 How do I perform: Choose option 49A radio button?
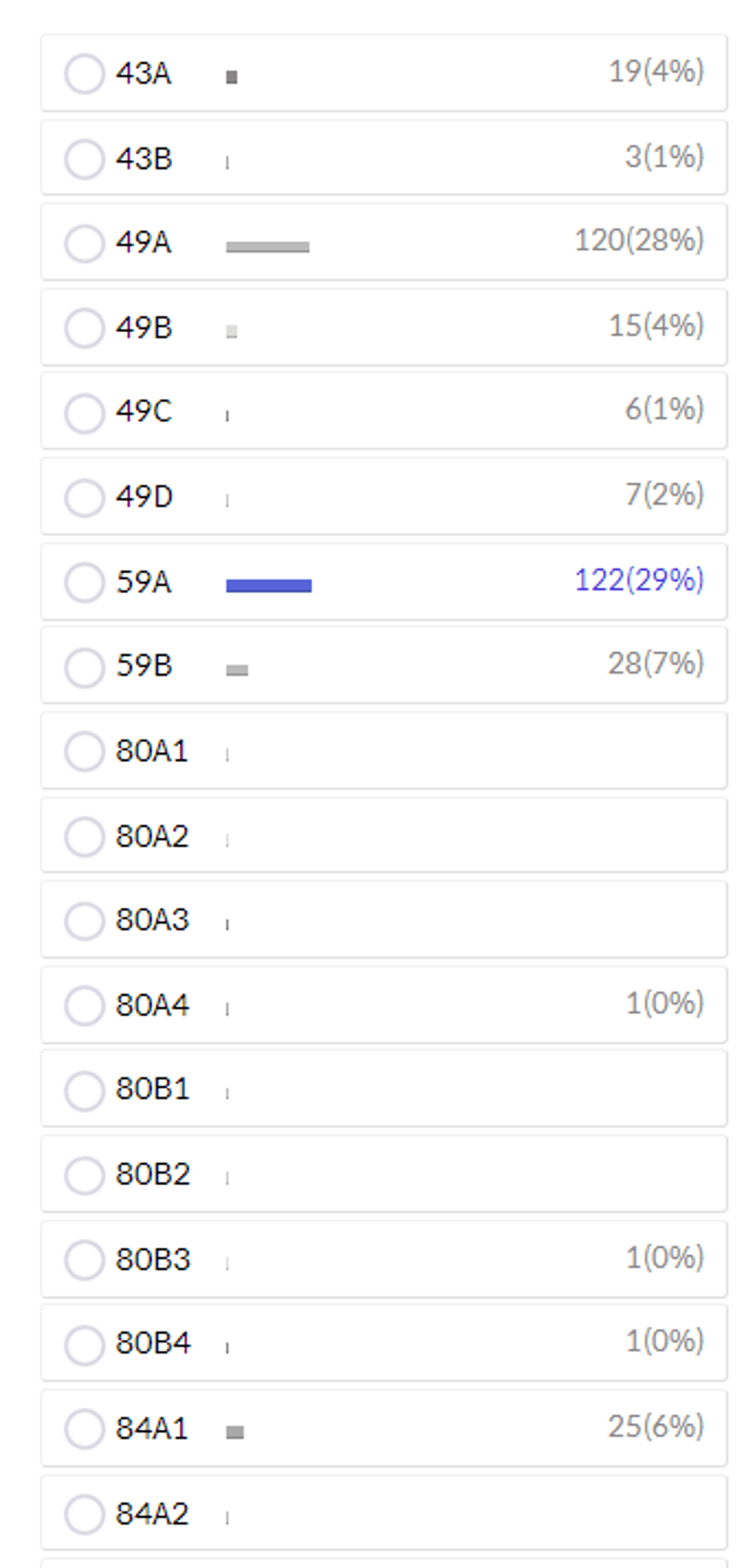[85, 243]
